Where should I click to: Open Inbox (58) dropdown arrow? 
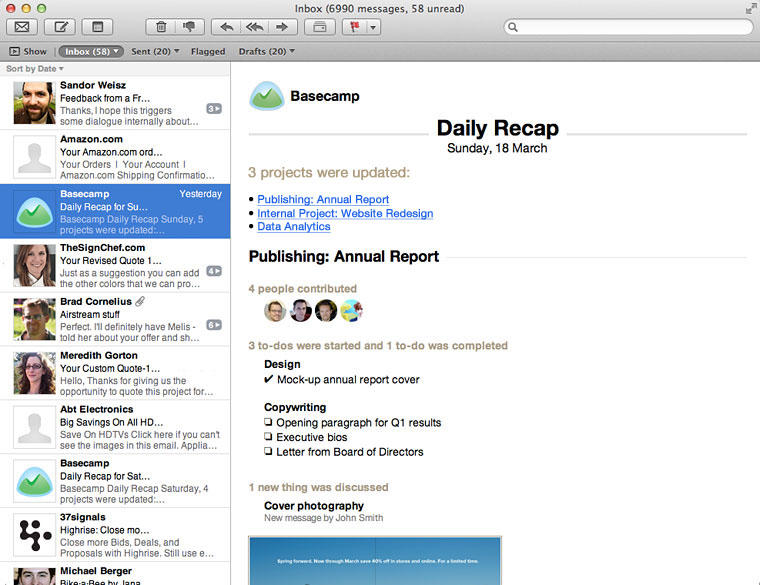pos(116,51)
